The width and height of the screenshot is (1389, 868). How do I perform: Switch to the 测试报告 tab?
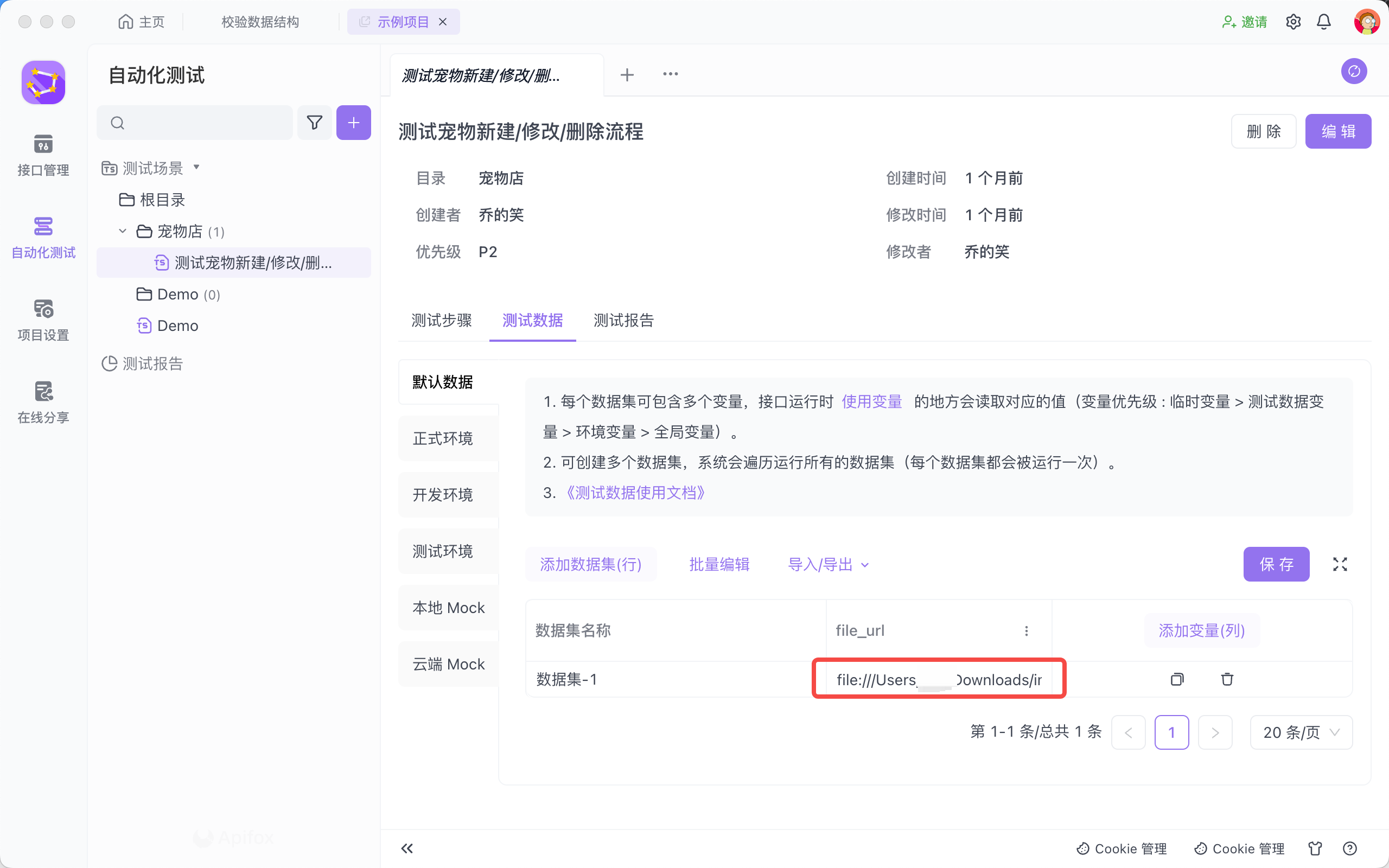pyautogui.click(x=623, y=320)
